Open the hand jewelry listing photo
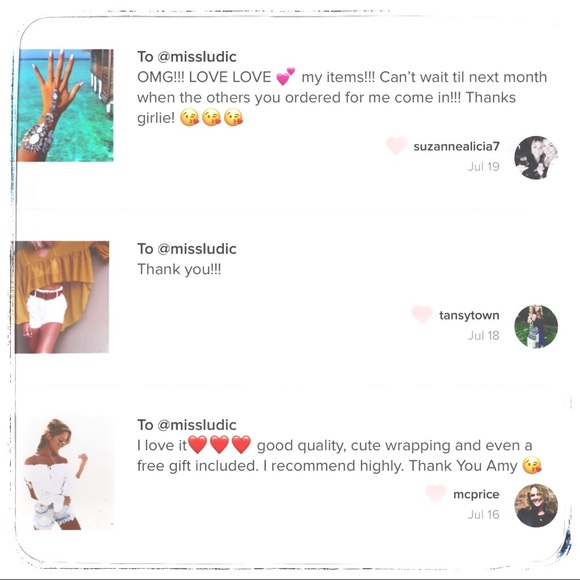This screenshot has height=580, width=580. (x=65, y=105)
